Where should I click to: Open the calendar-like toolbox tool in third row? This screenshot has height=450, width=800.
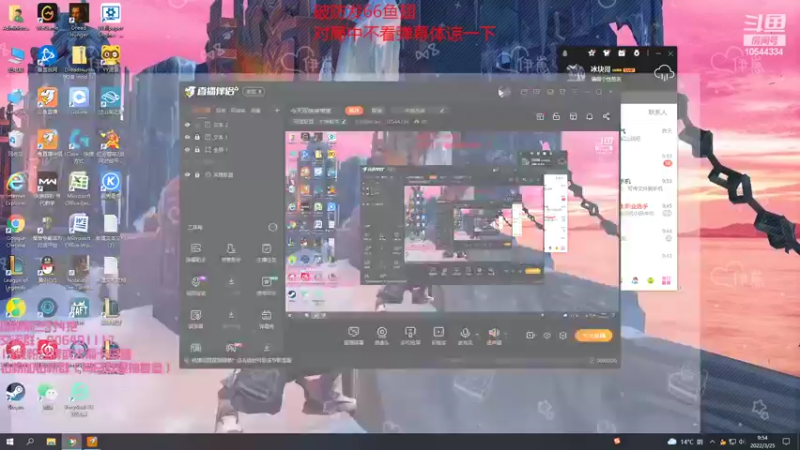click(266, 319)
